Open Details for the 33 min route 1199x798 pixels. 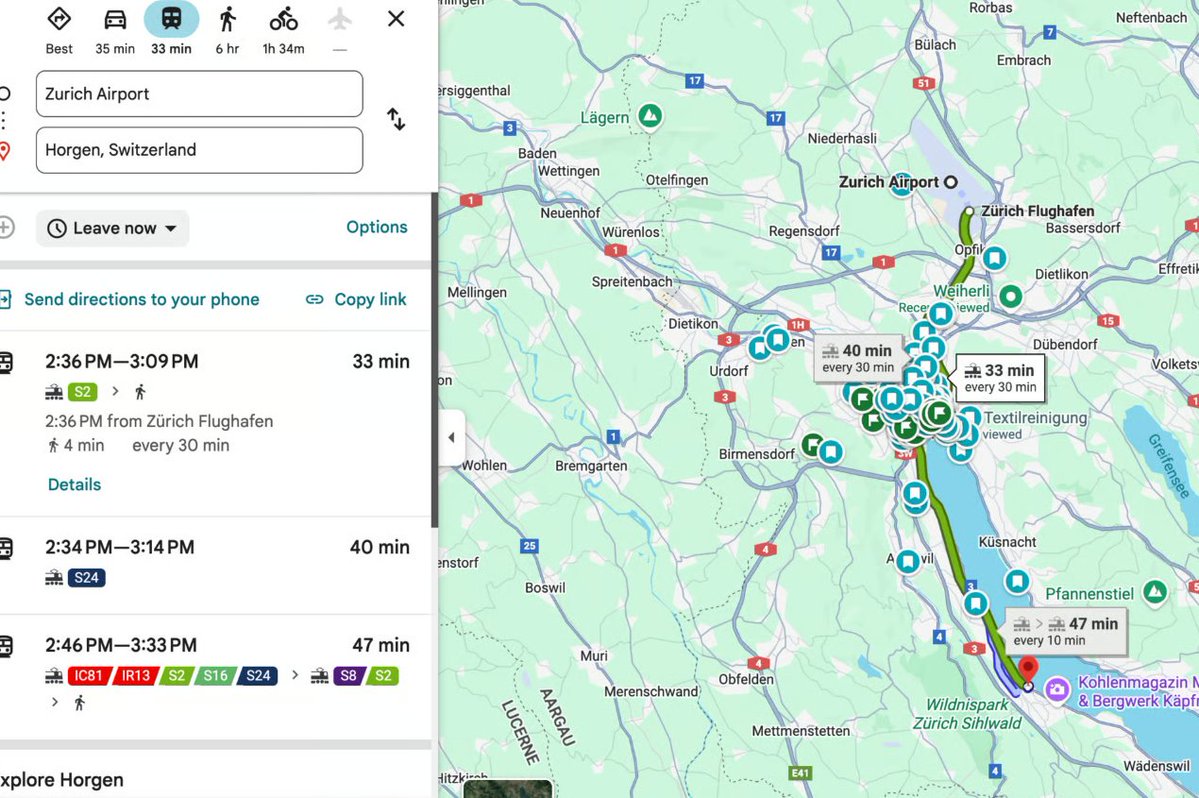coord(74,485)
